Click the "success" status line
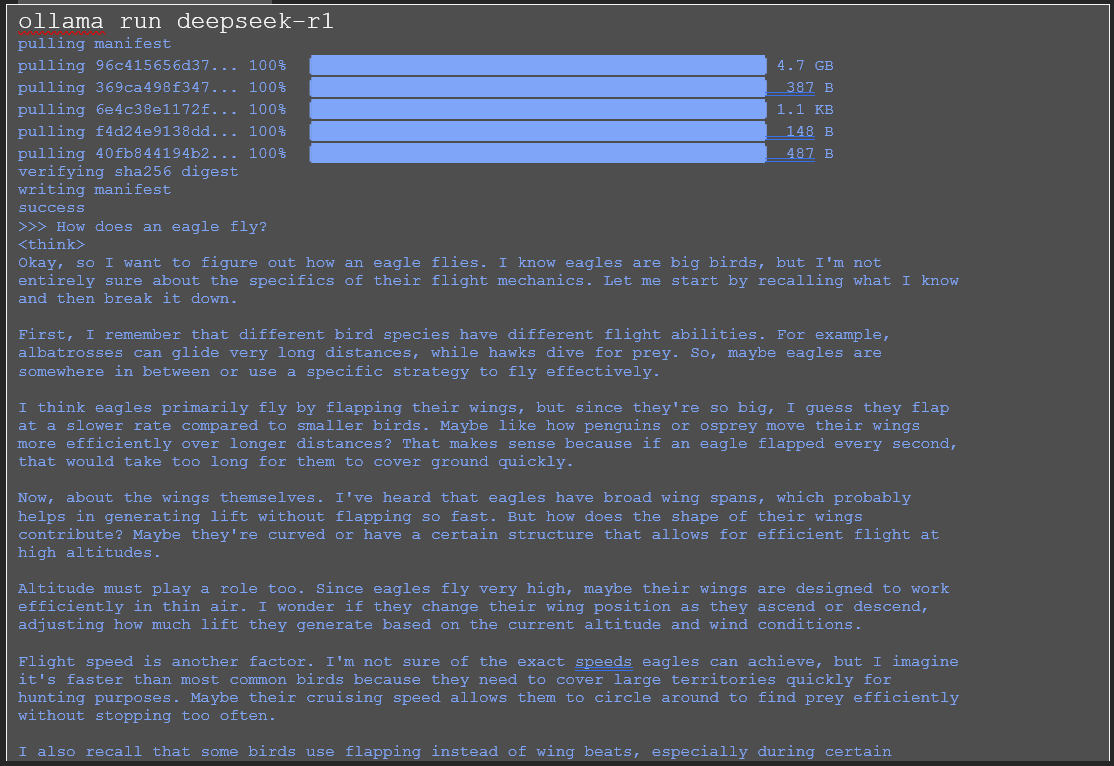Screen dimensions: 1114x766 pyautogui.click(x=51, y=208)
